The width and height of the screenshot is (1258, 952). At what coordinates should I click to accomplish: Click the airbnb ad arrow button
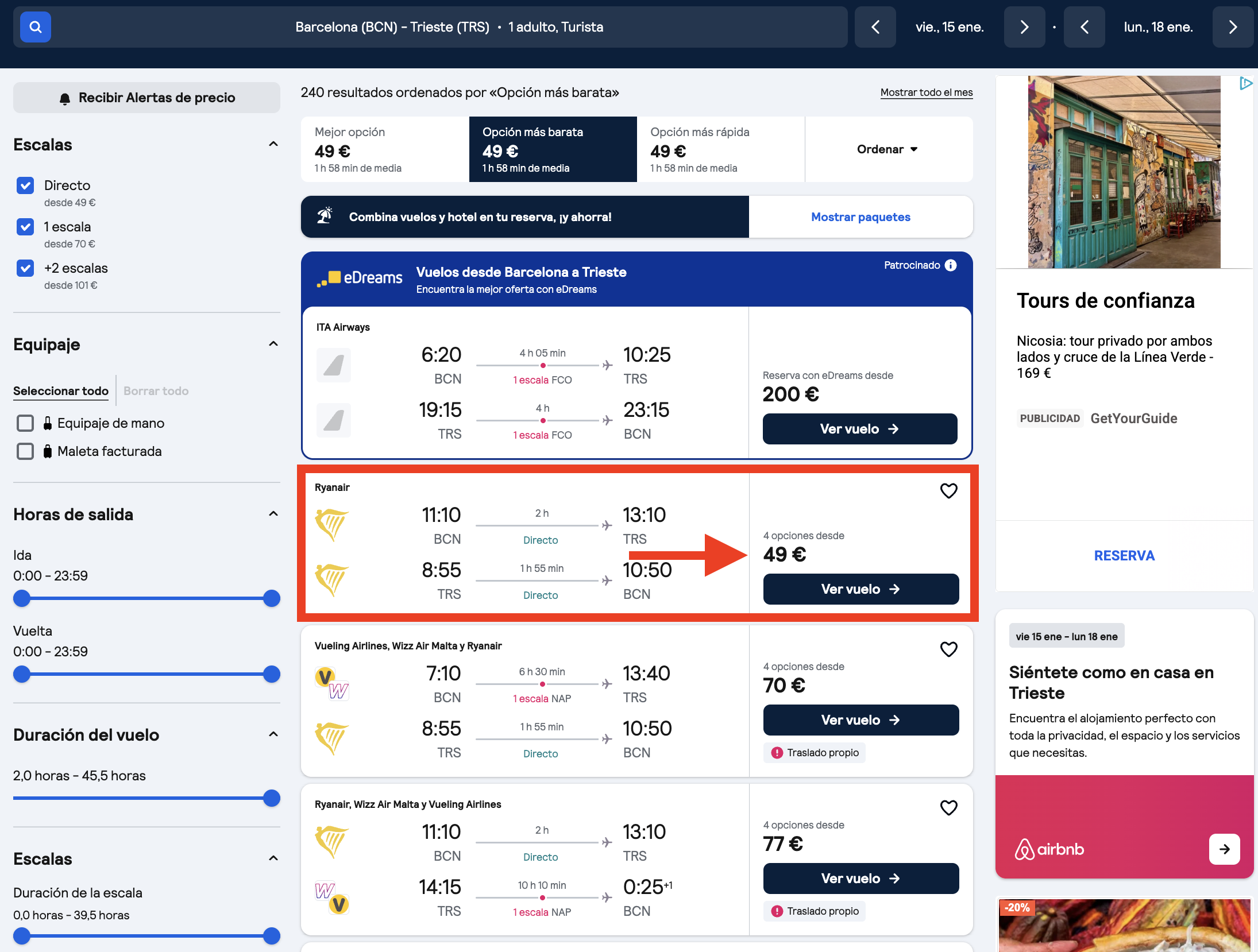click(1224, 849)
